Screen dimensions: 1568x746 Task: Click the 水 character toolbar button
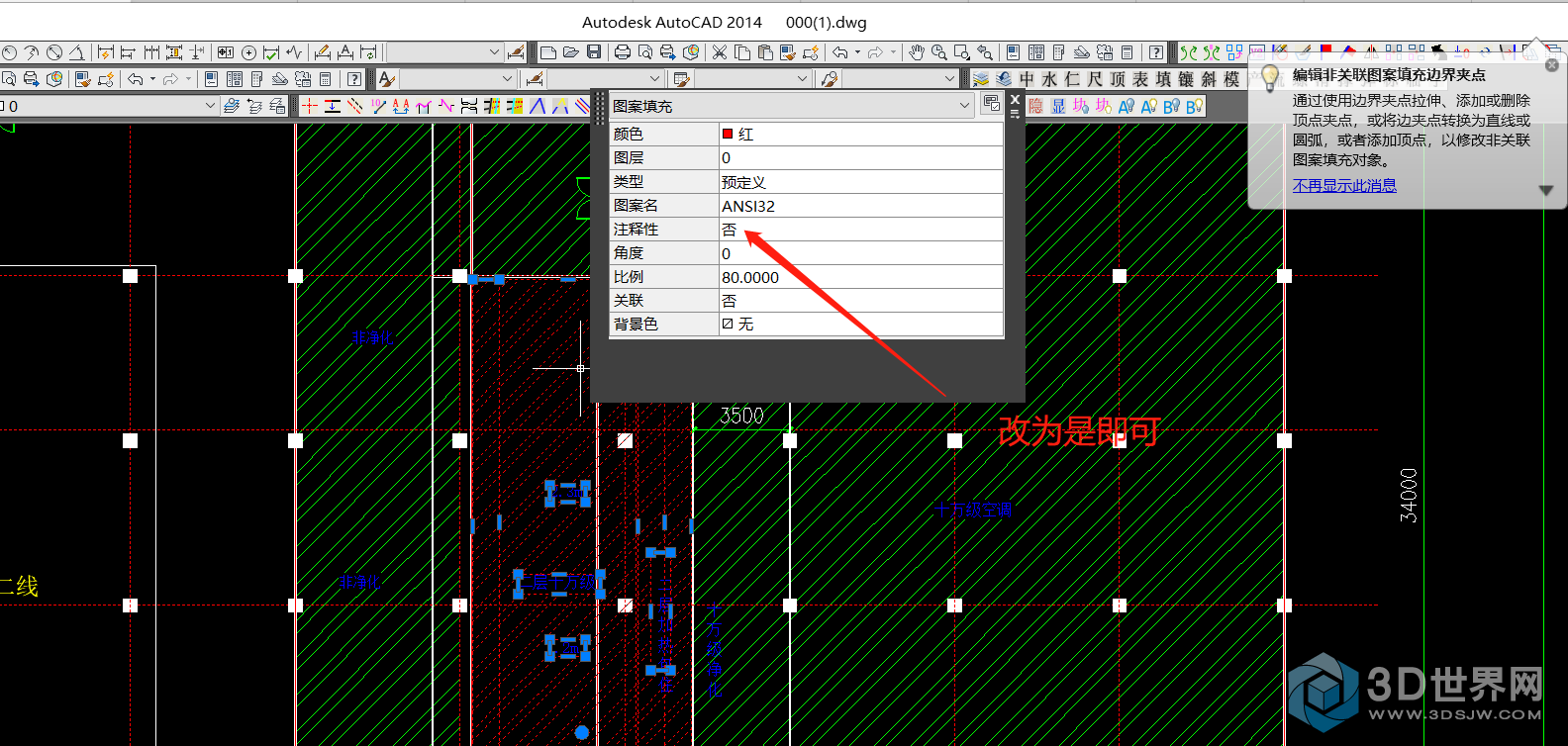click(1049, 79)
